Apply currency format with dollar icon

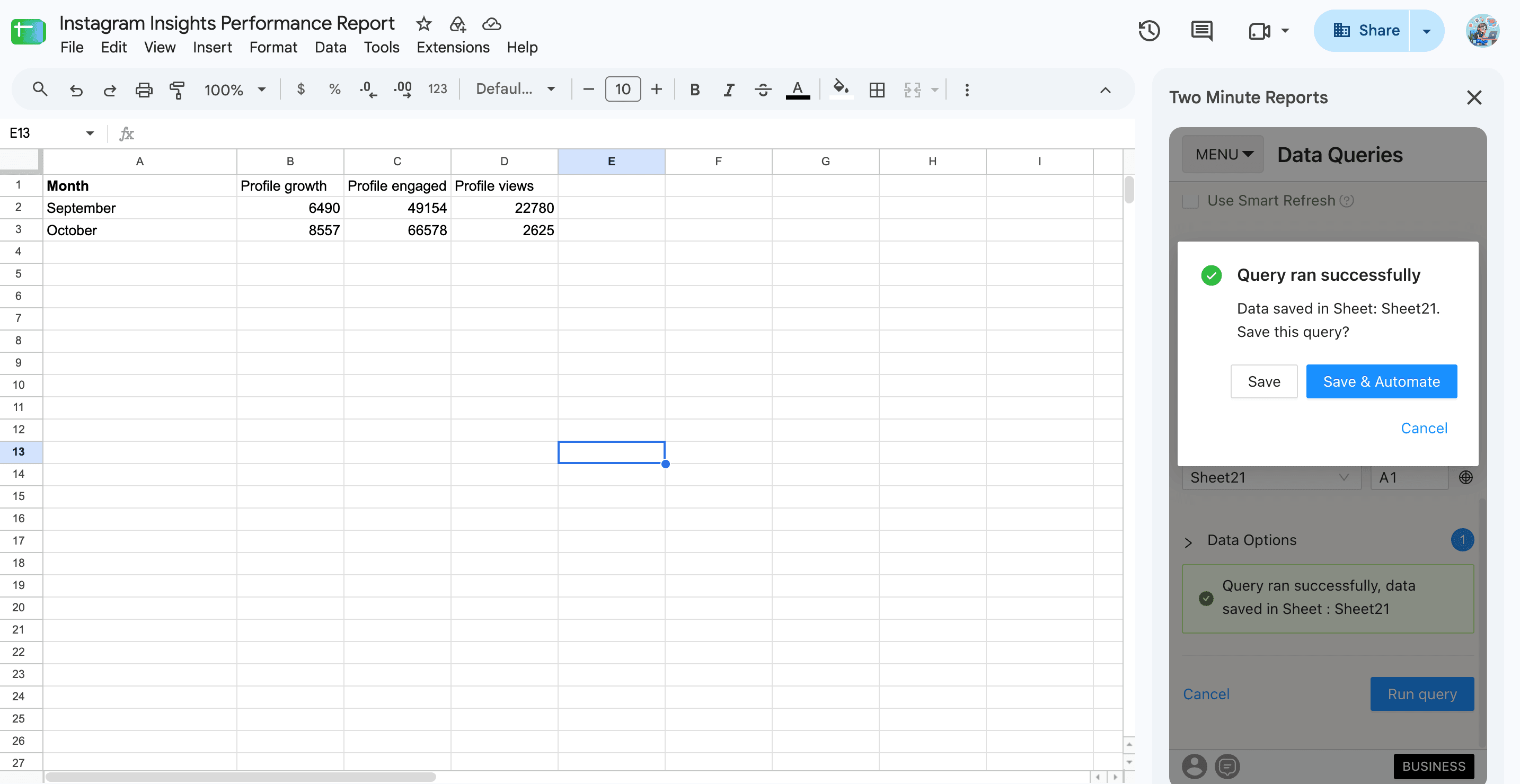click(x=301, y=89)
